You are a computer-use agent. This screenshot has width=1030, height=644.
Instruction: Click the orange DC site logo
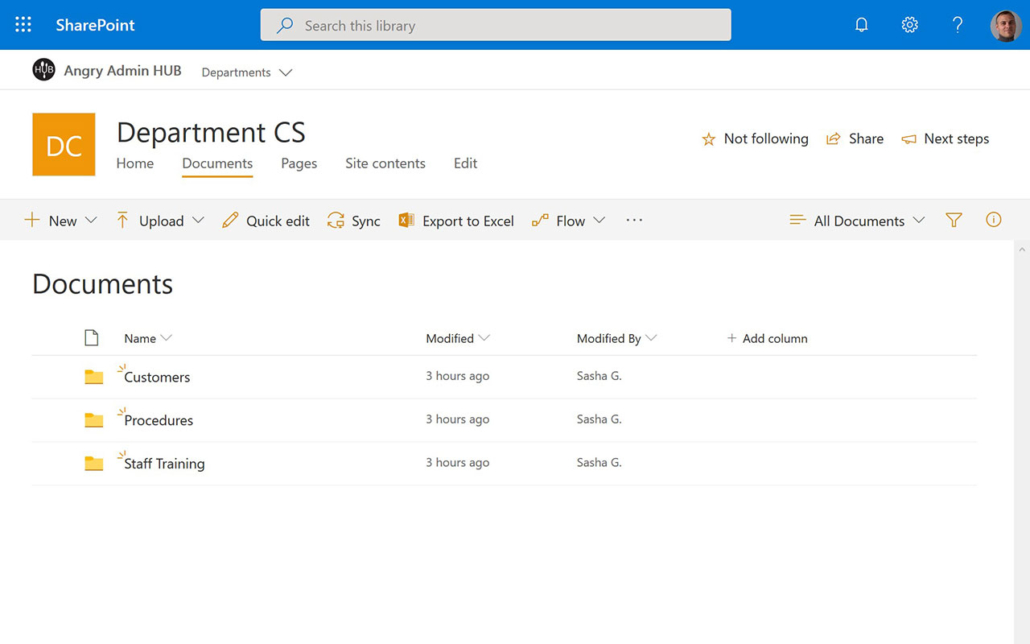[x=64, y=145]
